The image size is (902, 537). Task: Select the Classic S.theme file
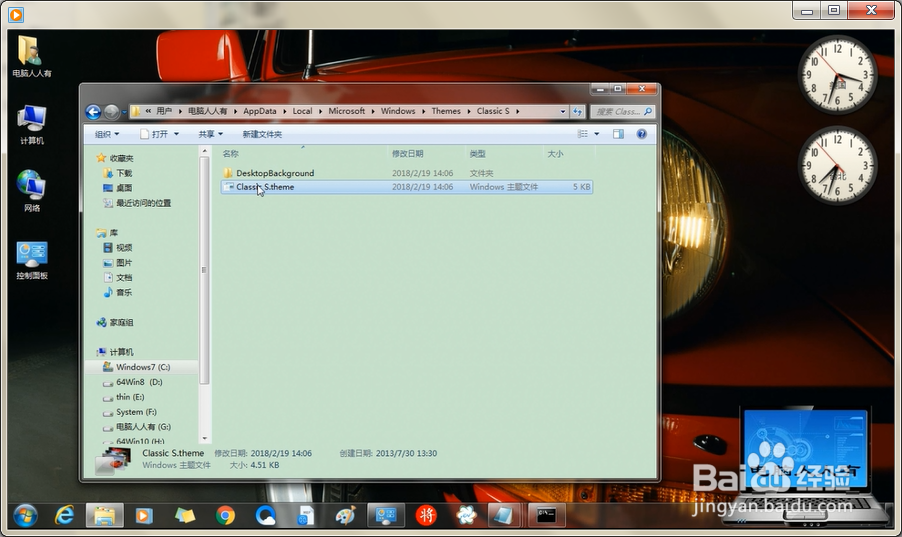pyautogui.click(x=407, y=187)
